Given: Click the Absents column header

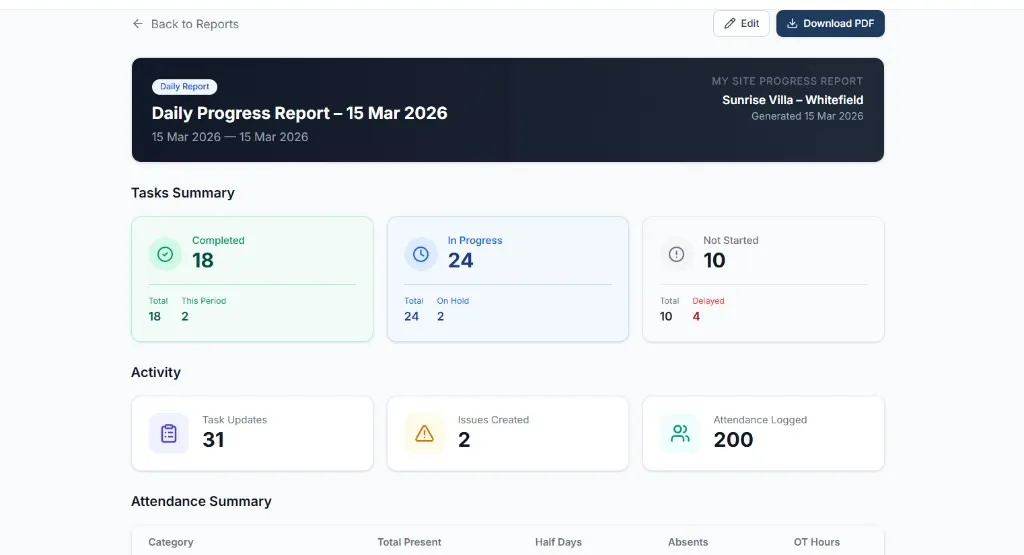Looking at the screenshot, I should (688, 542).
